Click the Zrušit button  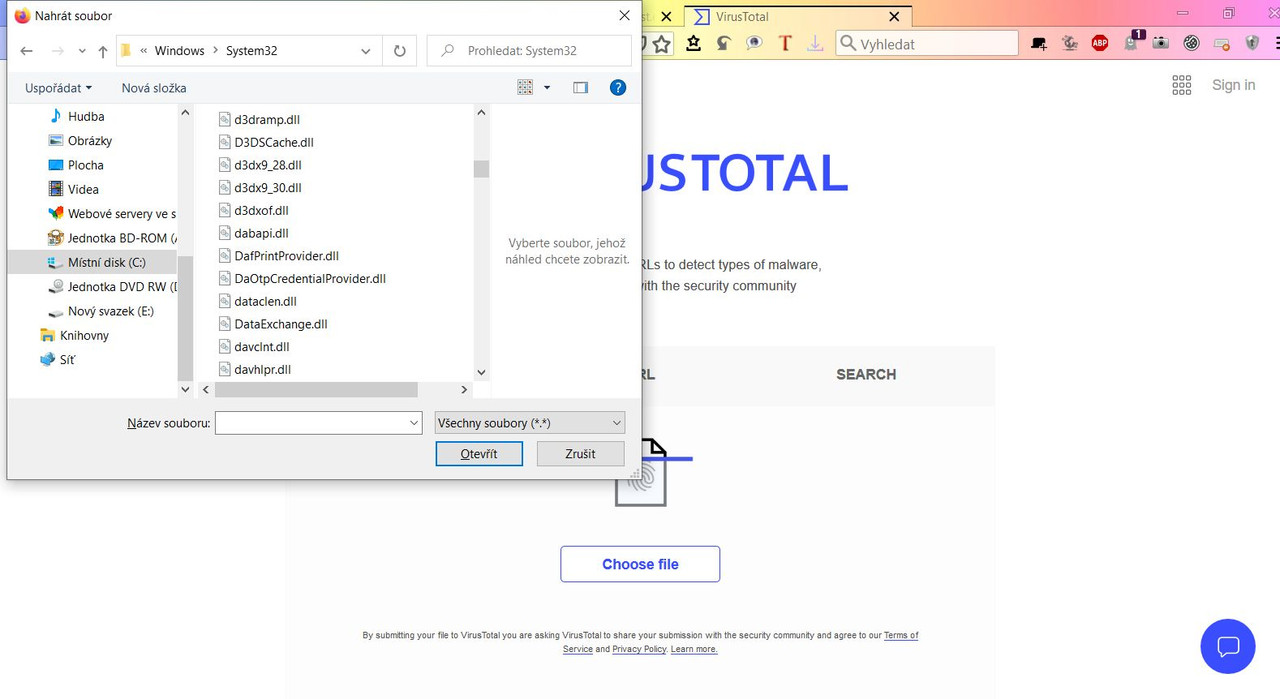coord(580,454)
